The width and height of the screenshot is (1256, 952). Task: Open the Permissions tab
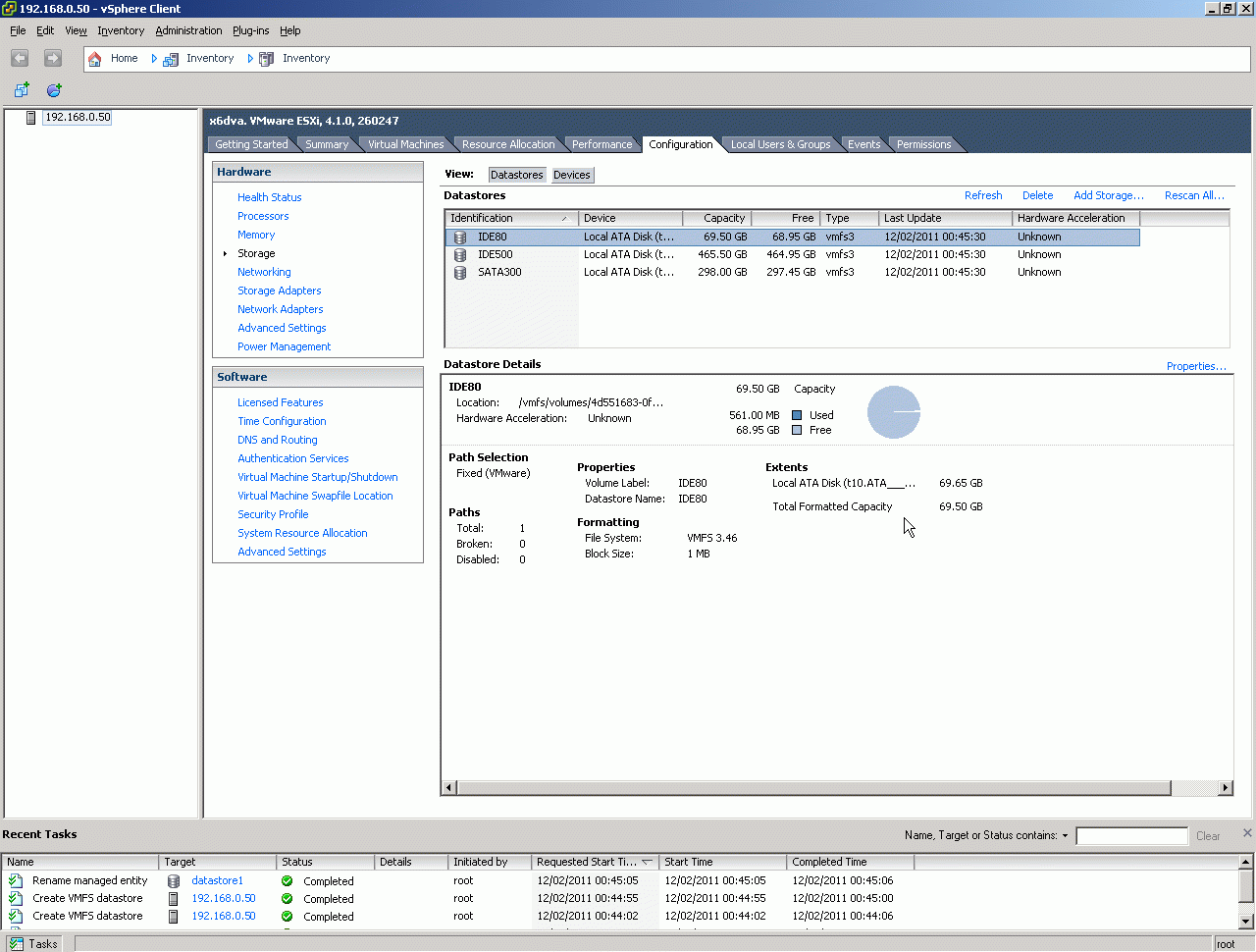(923, 144)
